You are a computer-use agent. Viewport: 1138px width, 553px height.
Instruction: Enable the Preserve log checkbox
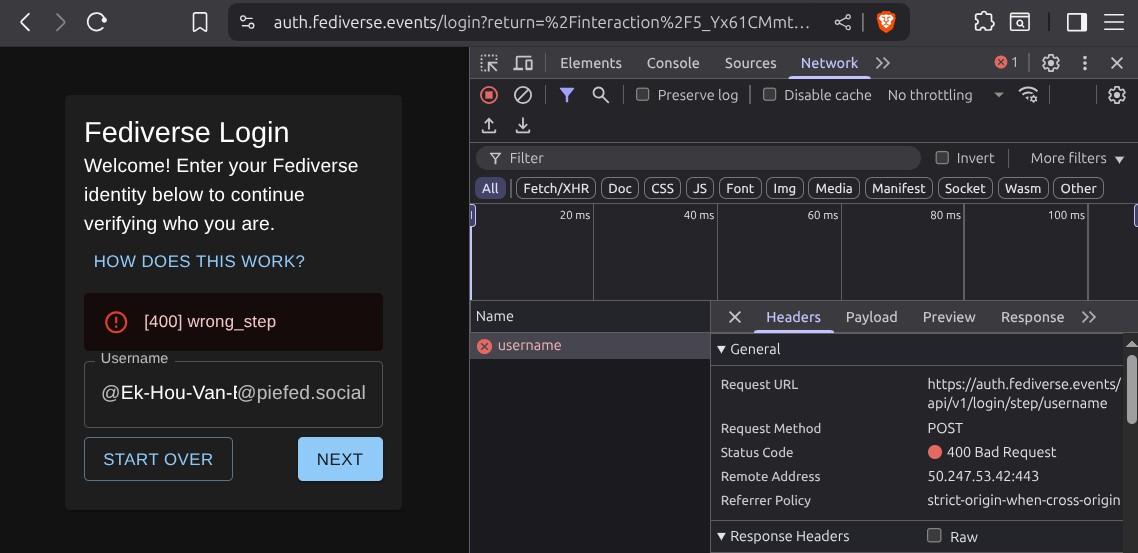(x=643, y=95)
